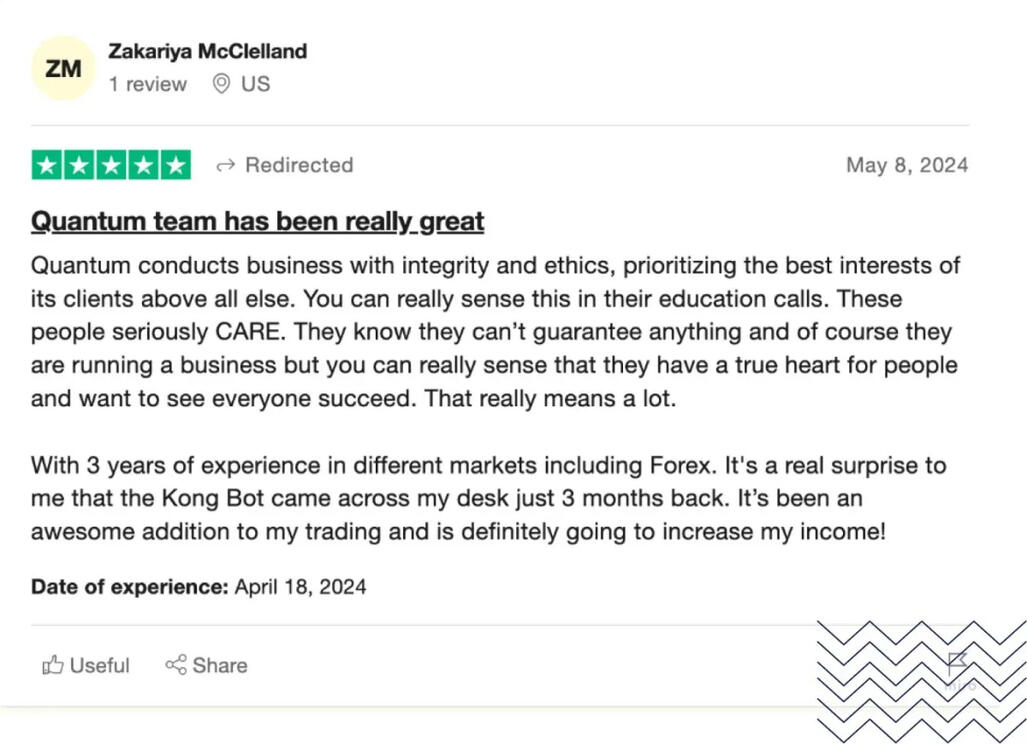
Task: Mark the review as Useful
Action: (86, 665)
